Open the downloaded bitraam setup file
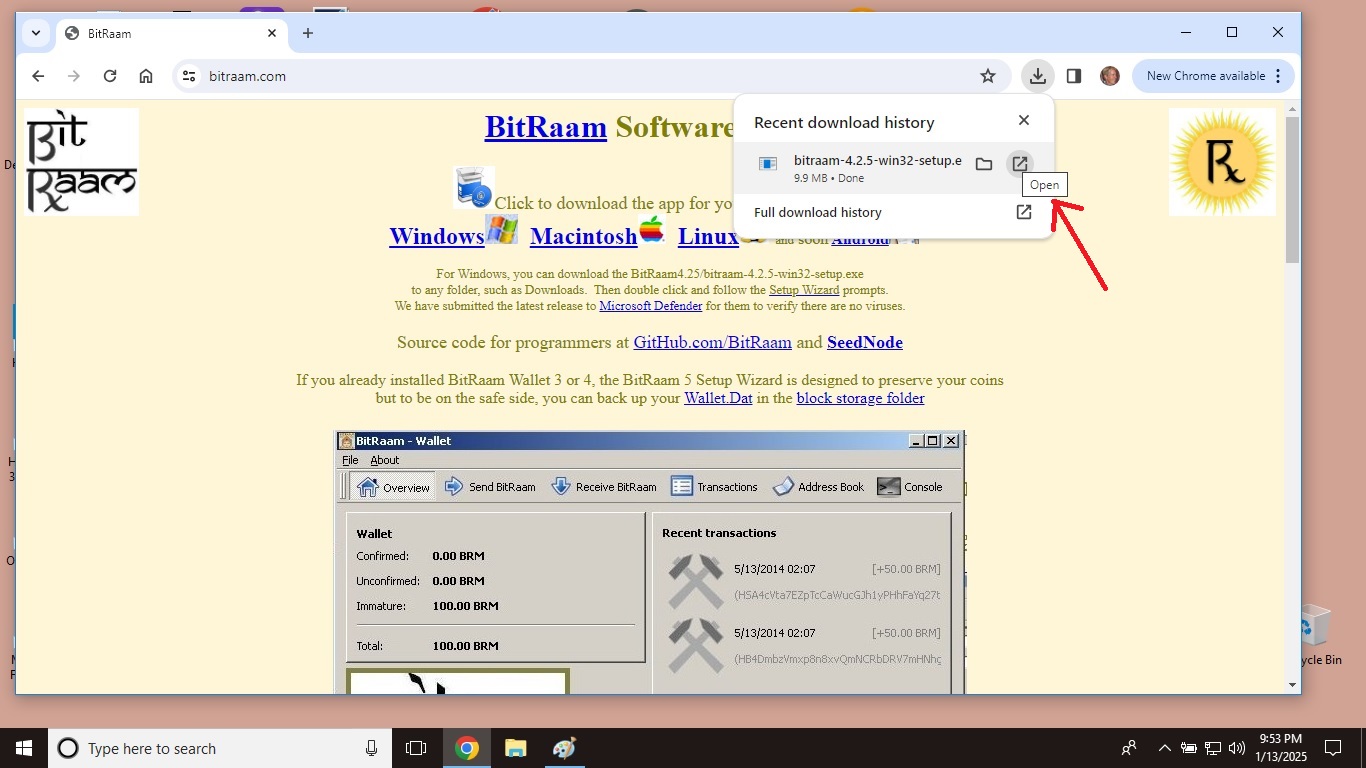The height and width of the screenshot is (768, 1366). click(x=1019, y=164)
